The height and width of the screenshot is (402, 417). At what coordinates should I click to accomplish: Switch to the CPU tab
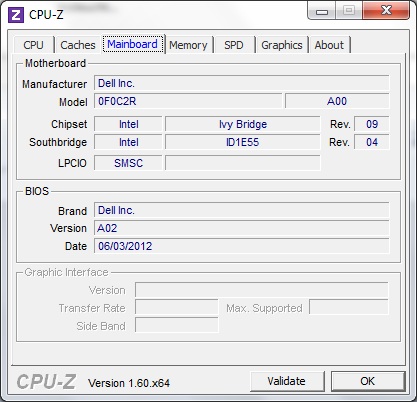click(x=33, y=45)
